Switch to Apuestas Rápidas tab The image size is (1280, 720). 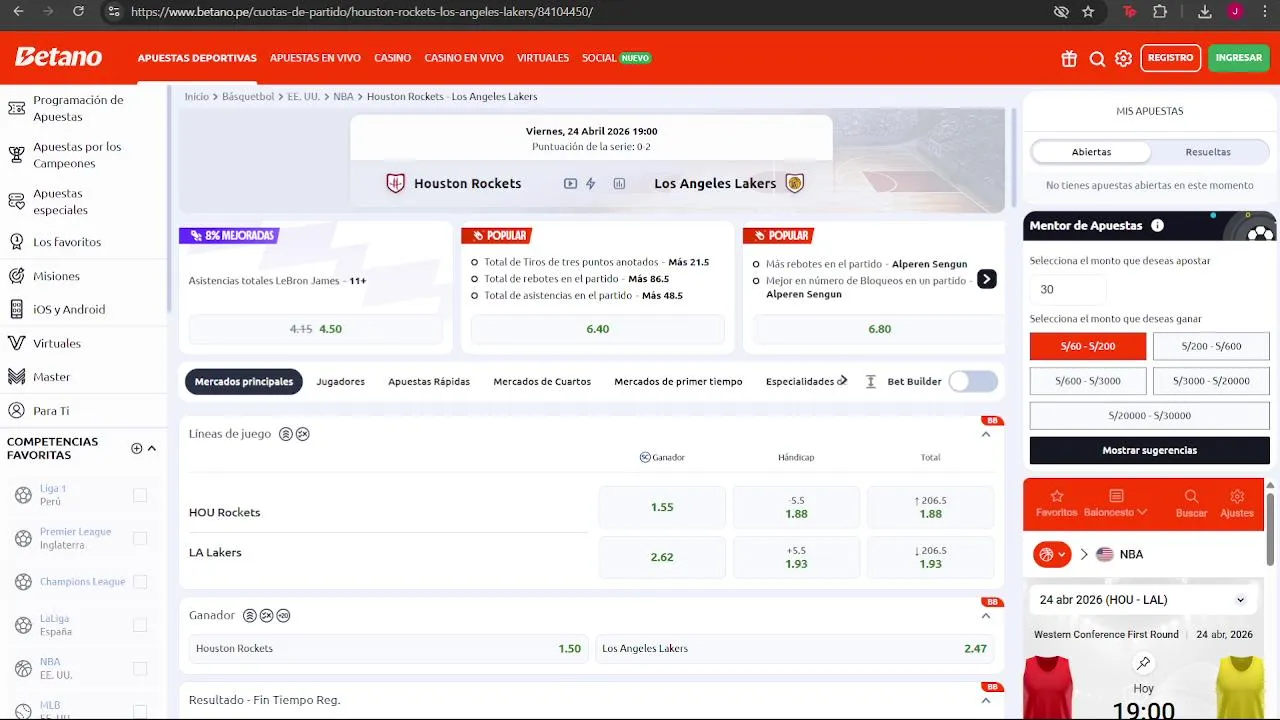pyautogui.click(x=429, y=382)
